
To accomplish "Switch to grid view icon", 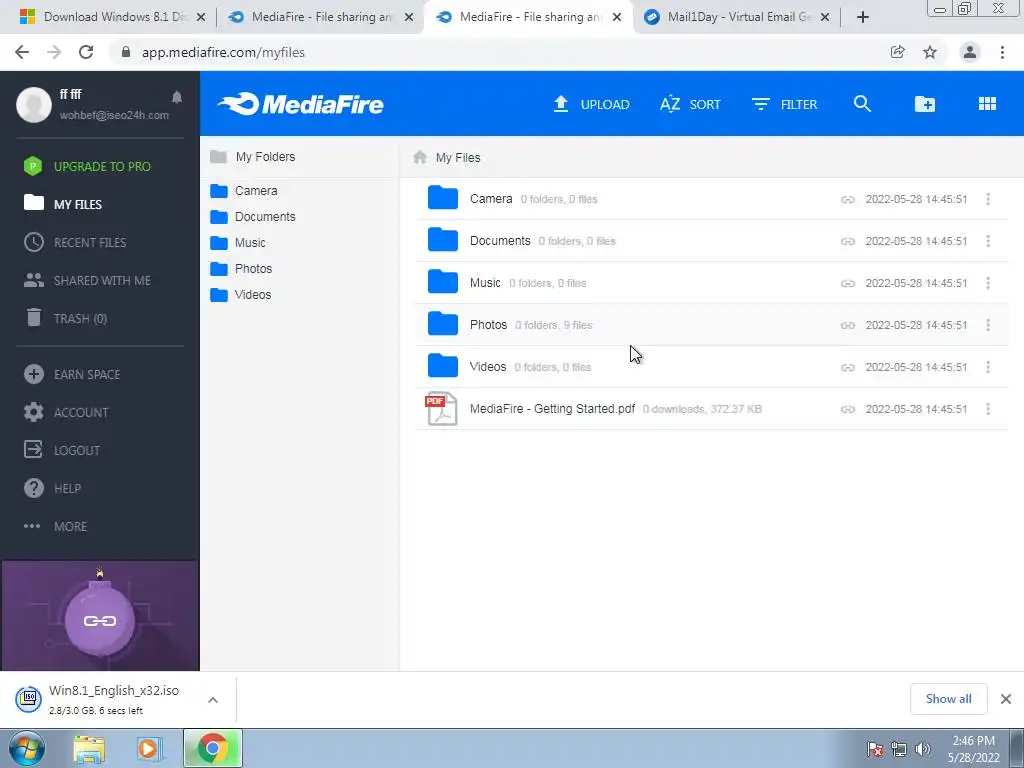I will (987, 104).
